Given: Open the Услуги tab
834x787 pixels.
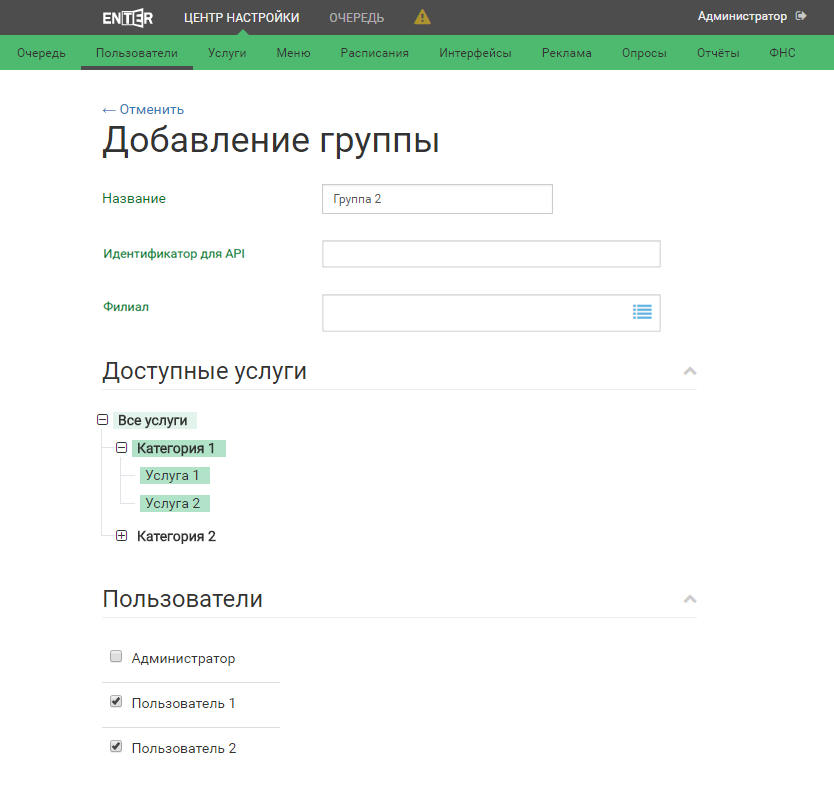Looking at the screenshot, I should [227, 53].
